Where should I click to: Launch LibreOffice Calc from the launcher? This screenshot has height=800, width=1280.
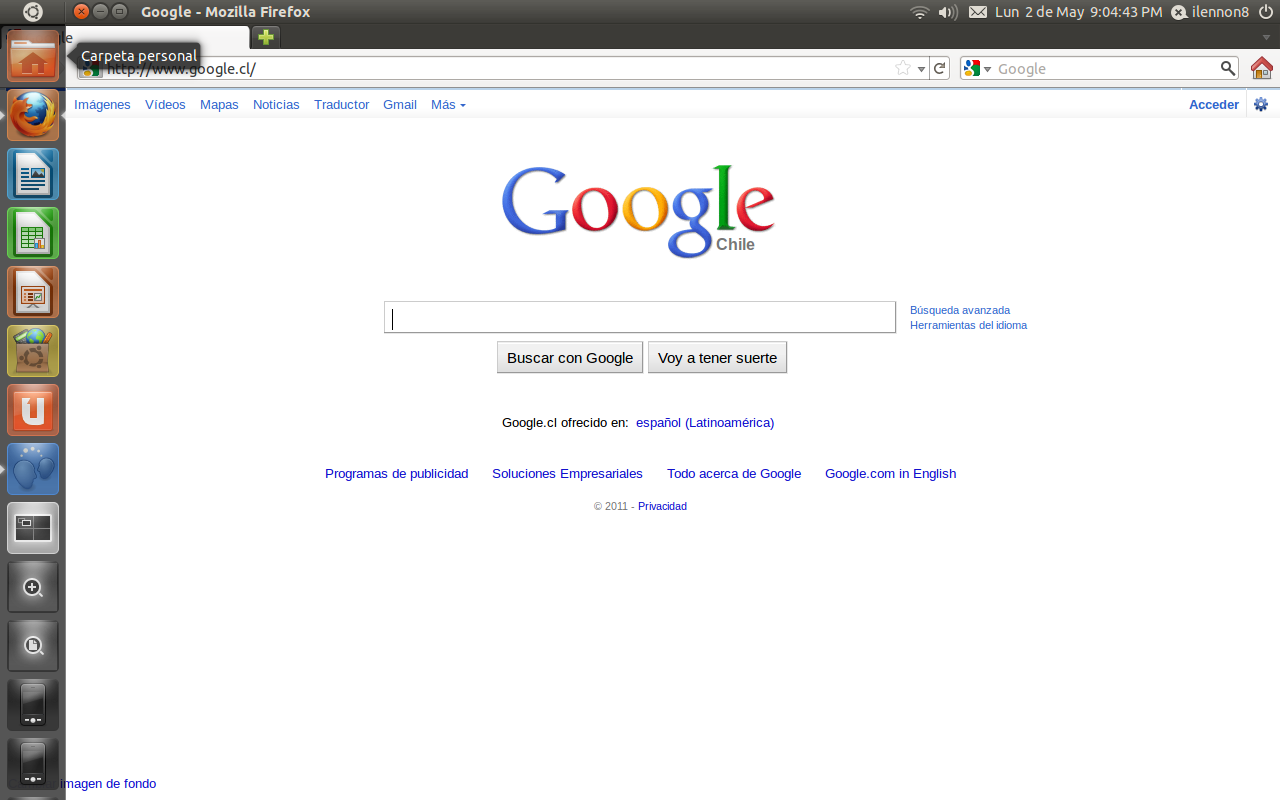pos(33,233)
